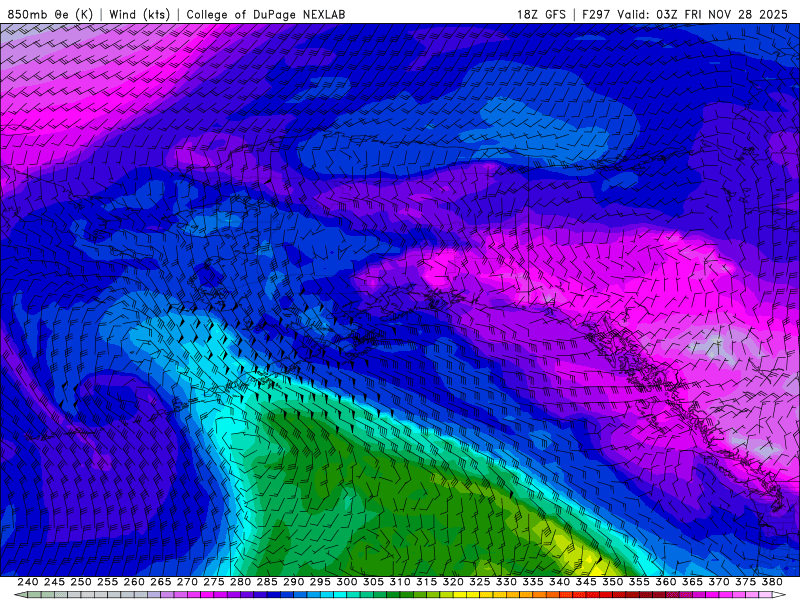Click the 255 value on the color scale
The width and height of the screenshot is (800, 600).
[107, 582]
